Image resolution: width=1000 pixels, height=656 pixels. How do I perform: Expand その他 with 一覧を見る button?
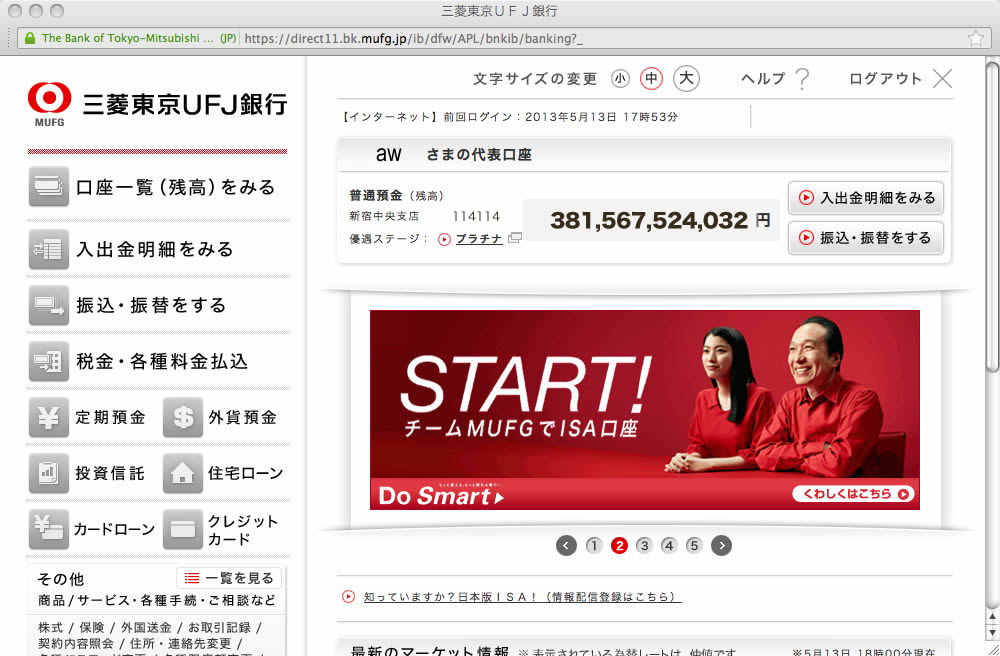(229, 578)
